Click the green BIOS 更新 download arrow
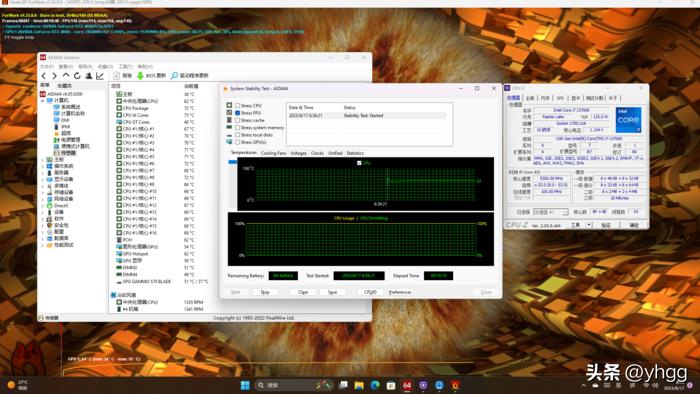 [140, 76]
